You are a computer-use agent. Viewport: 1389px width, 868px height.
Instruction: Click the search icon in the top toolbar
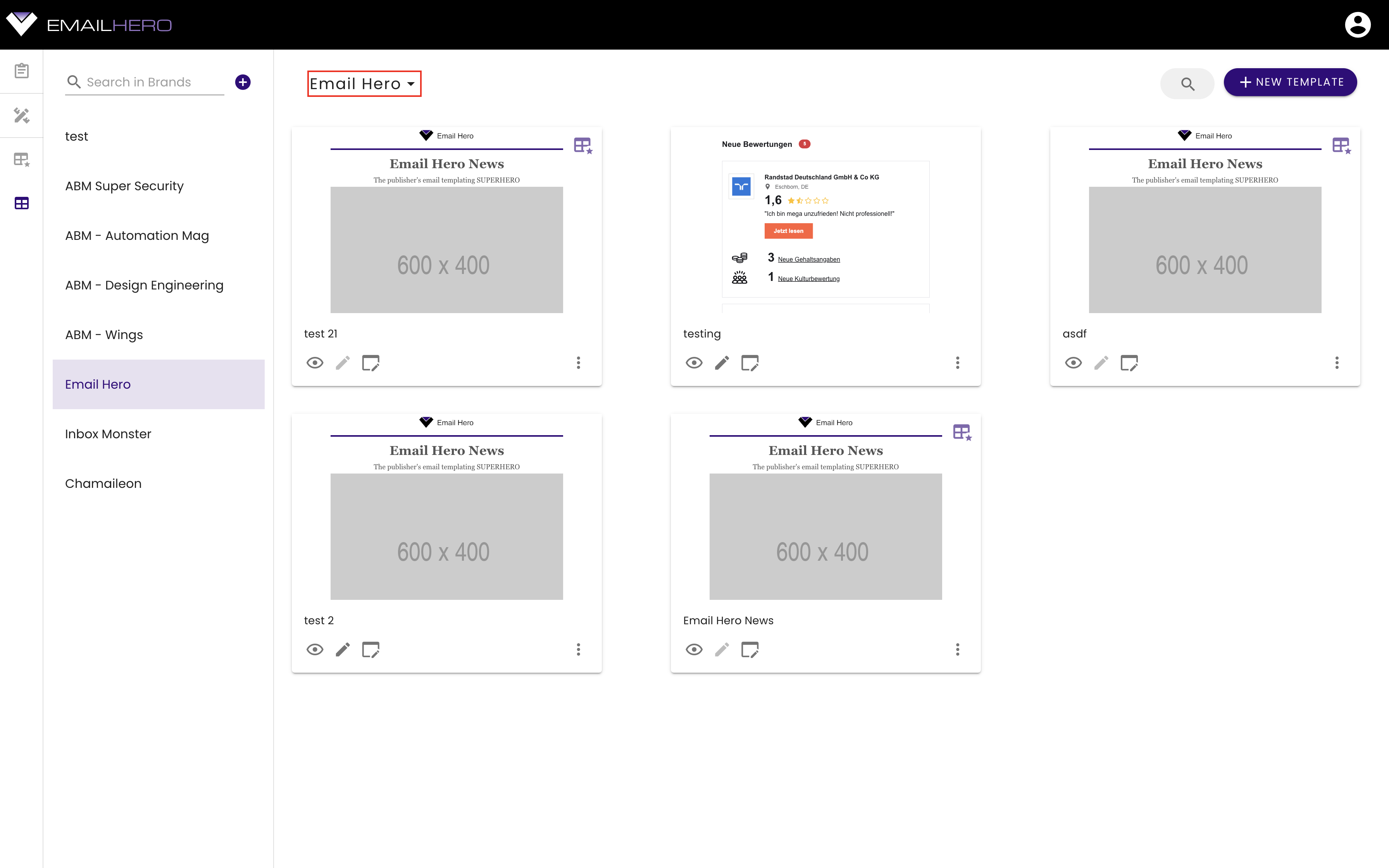click(x=1188, y=83)
